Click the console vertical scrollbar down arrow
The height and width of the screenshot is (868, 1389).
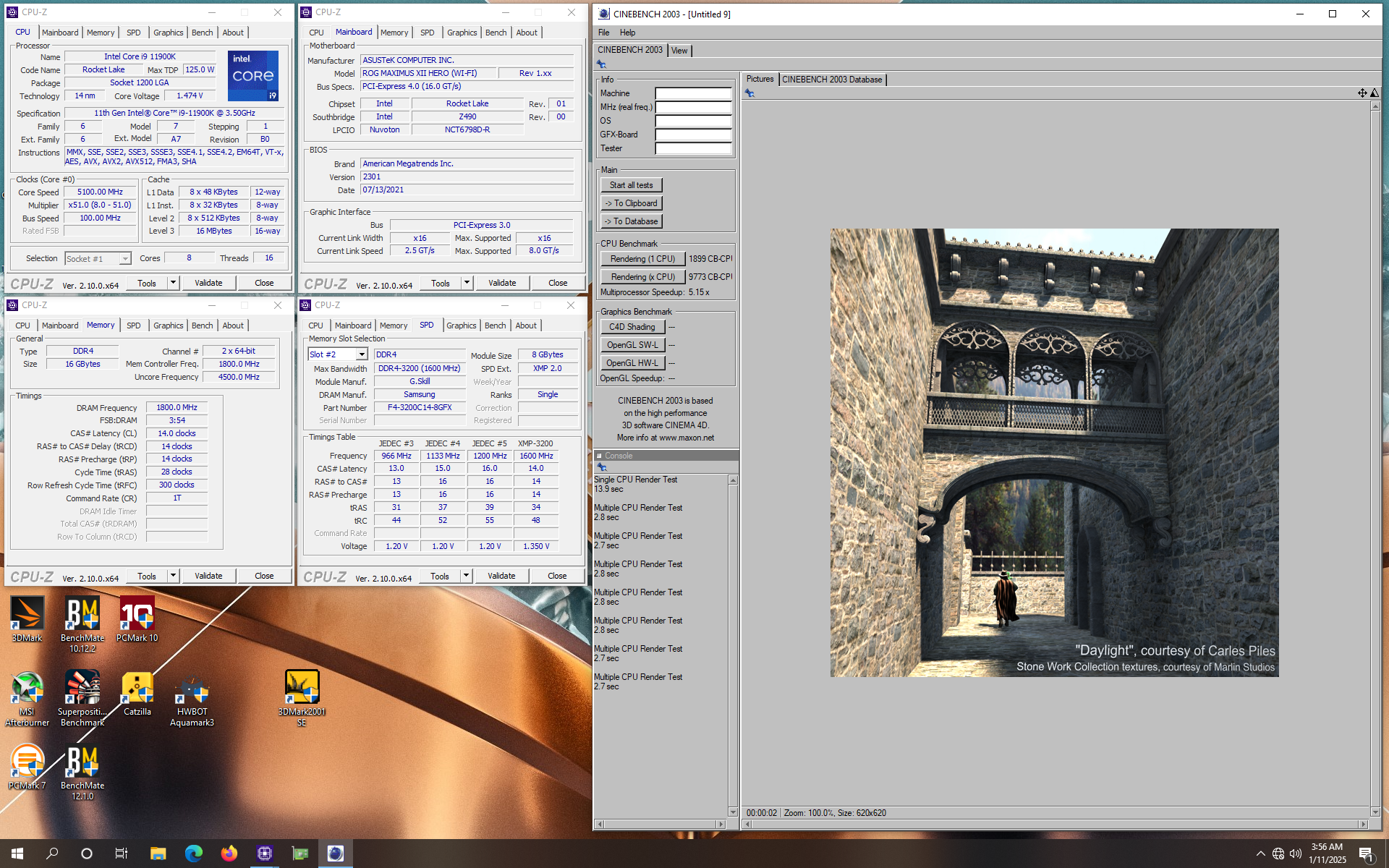tap(733, 812)
